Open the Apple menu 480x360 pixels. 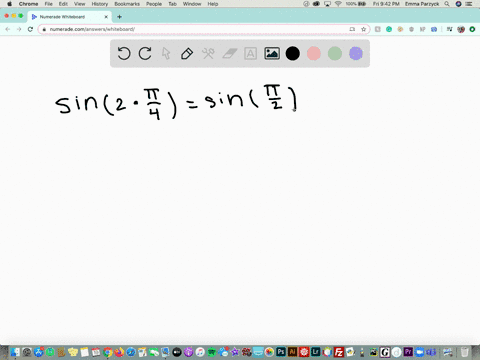pyautogui.click(x=9, y=4)
